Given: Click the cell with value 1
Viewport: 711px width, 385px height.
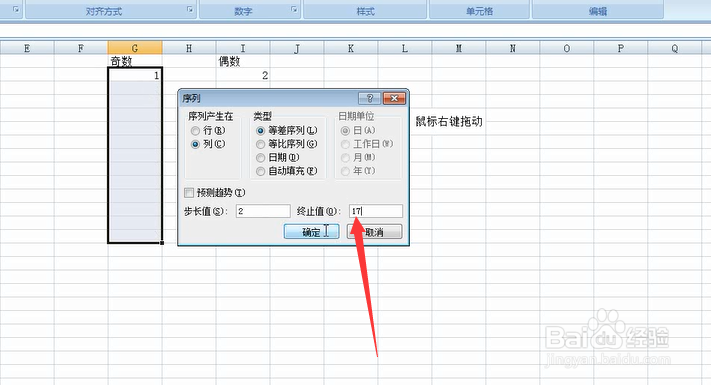Looking at the screenshot, I should coord(135,75).
